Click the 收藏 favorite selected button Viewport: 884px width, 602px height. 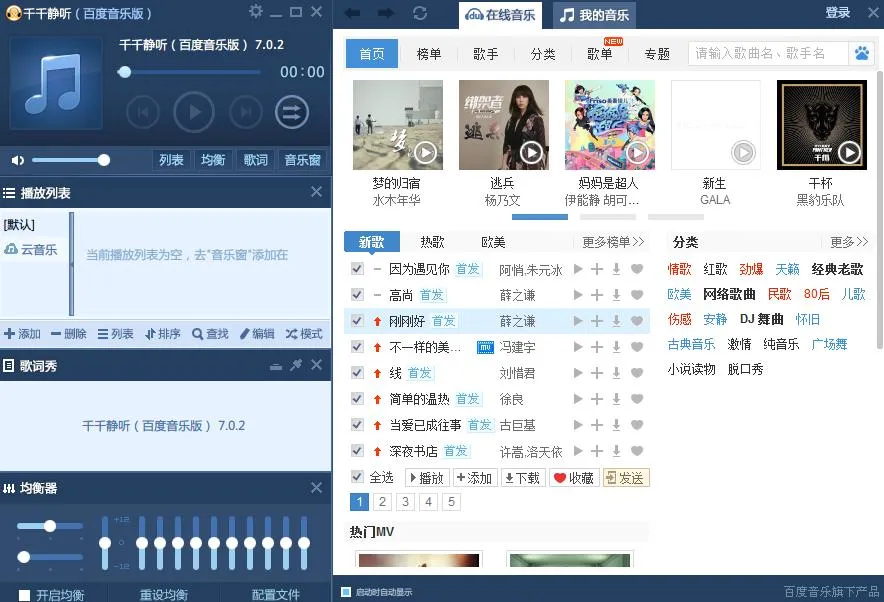click(574, 478)
